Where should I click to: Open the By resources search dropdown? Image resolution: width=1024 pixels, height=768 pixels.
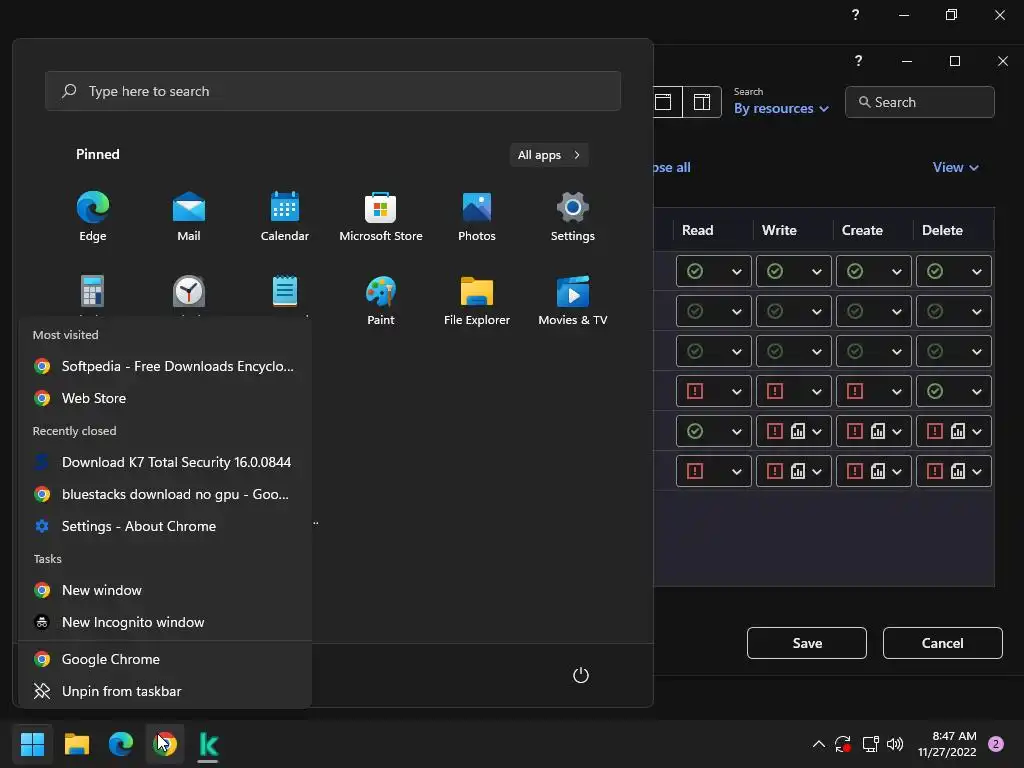click(x=781, y=108)
